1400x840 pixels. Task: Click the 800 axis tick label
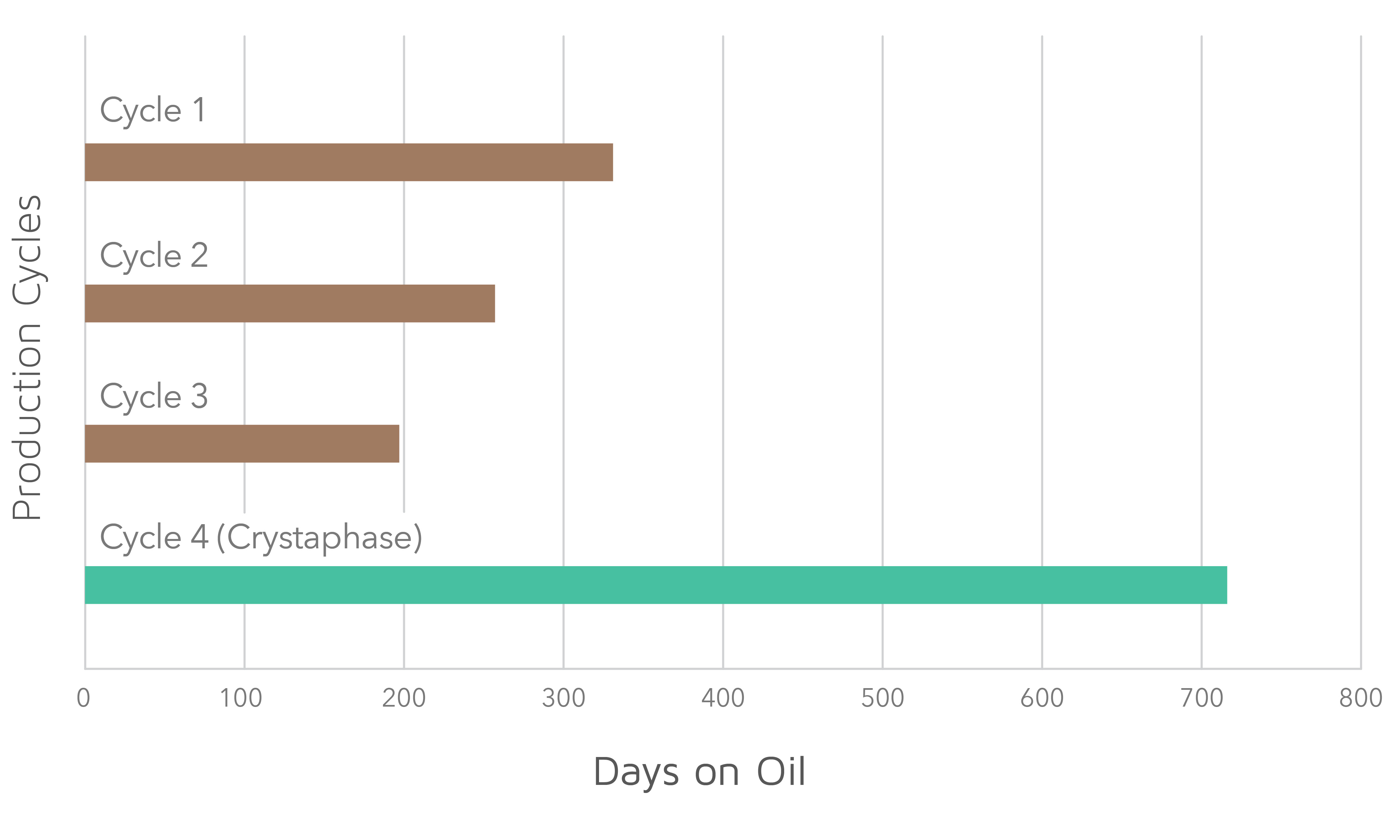(1361, 698)
